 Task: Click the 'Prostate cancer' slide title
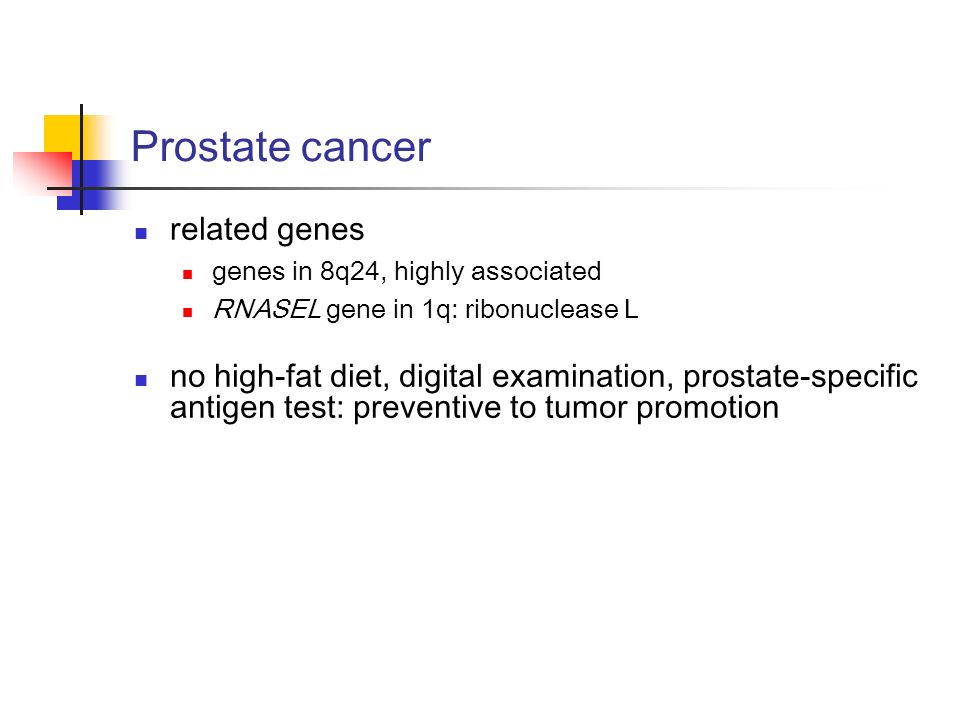click(281, 147)
